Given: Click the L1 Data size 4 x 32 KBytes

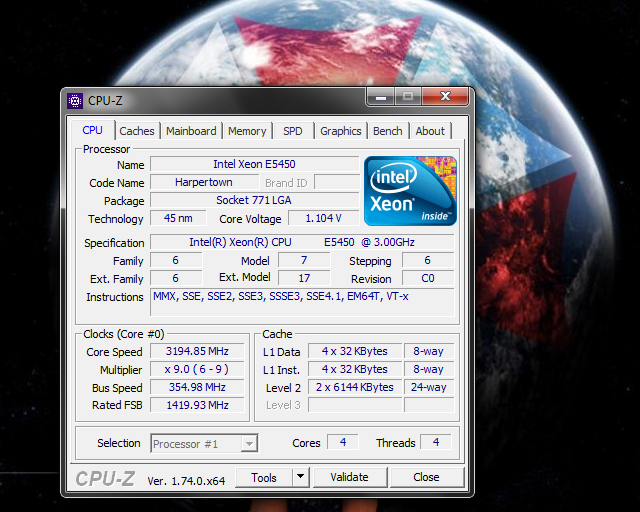Looking at the screenshot, I should 355,351.
